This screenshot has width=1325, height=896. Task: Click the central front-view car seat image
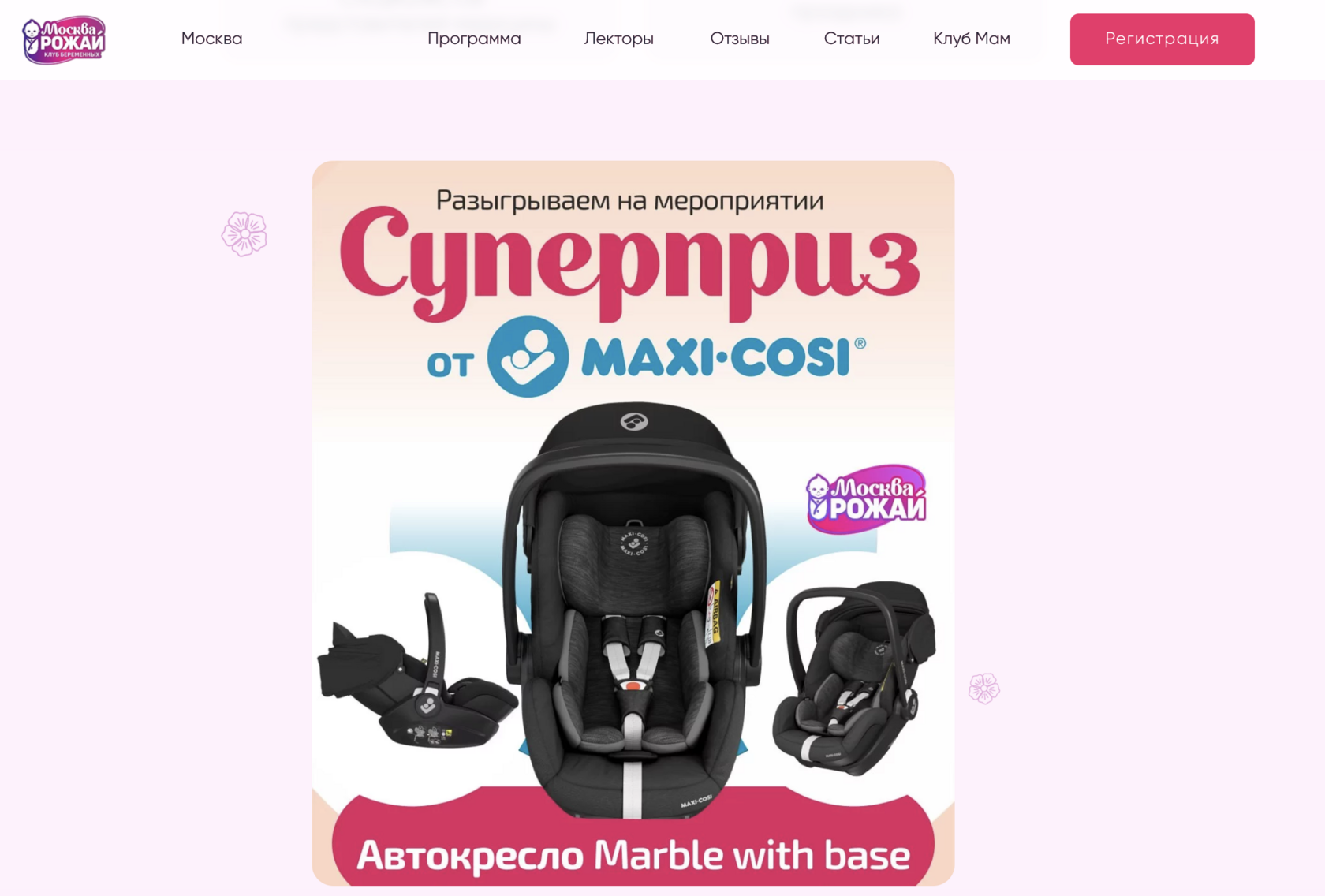[635, 611]
